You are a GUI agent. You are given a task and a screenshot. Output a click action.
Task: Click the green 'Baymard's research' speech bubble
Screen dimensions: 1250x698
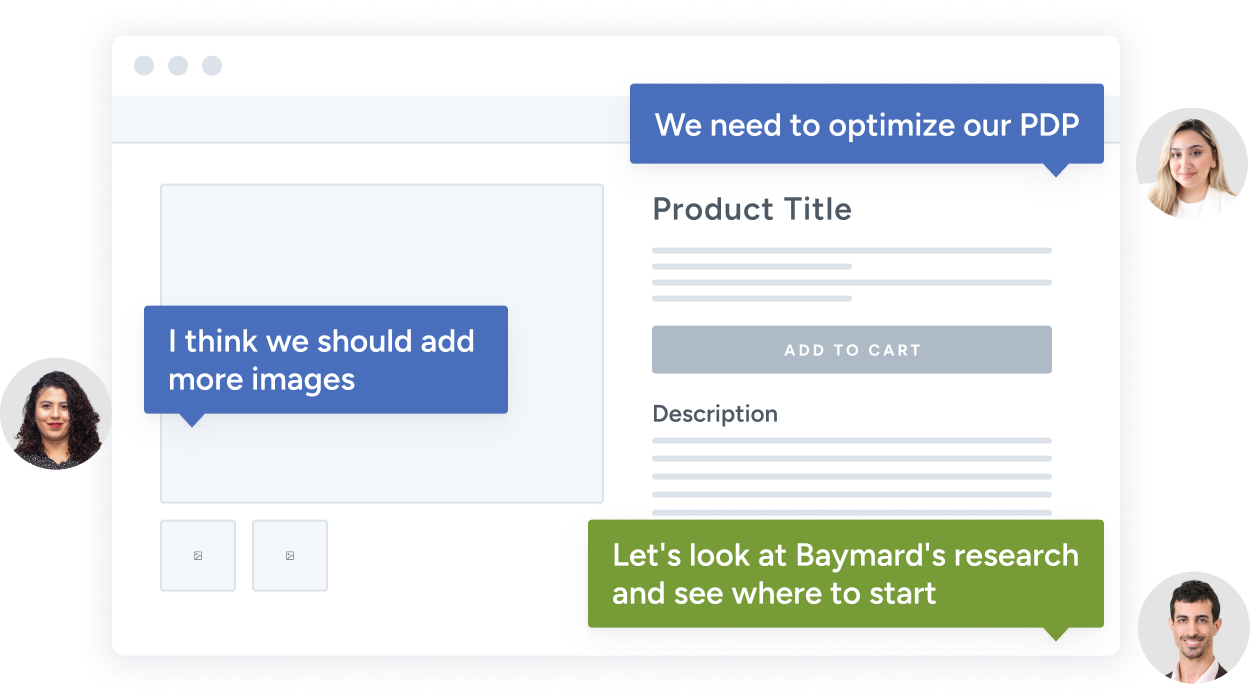(x=846, y=574)
